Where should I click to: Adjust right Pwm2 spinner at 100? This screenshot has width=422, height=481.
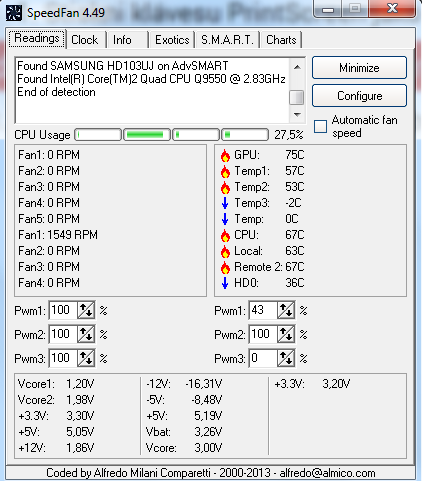[286, 334]
